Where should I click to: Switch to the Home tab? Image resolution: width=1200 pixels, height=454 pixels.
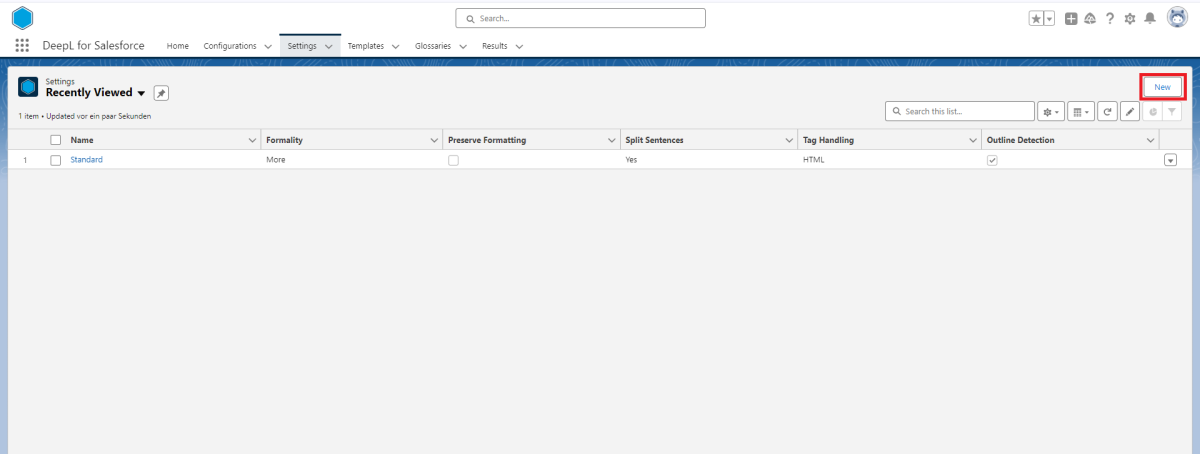click(x=177, y=46)
